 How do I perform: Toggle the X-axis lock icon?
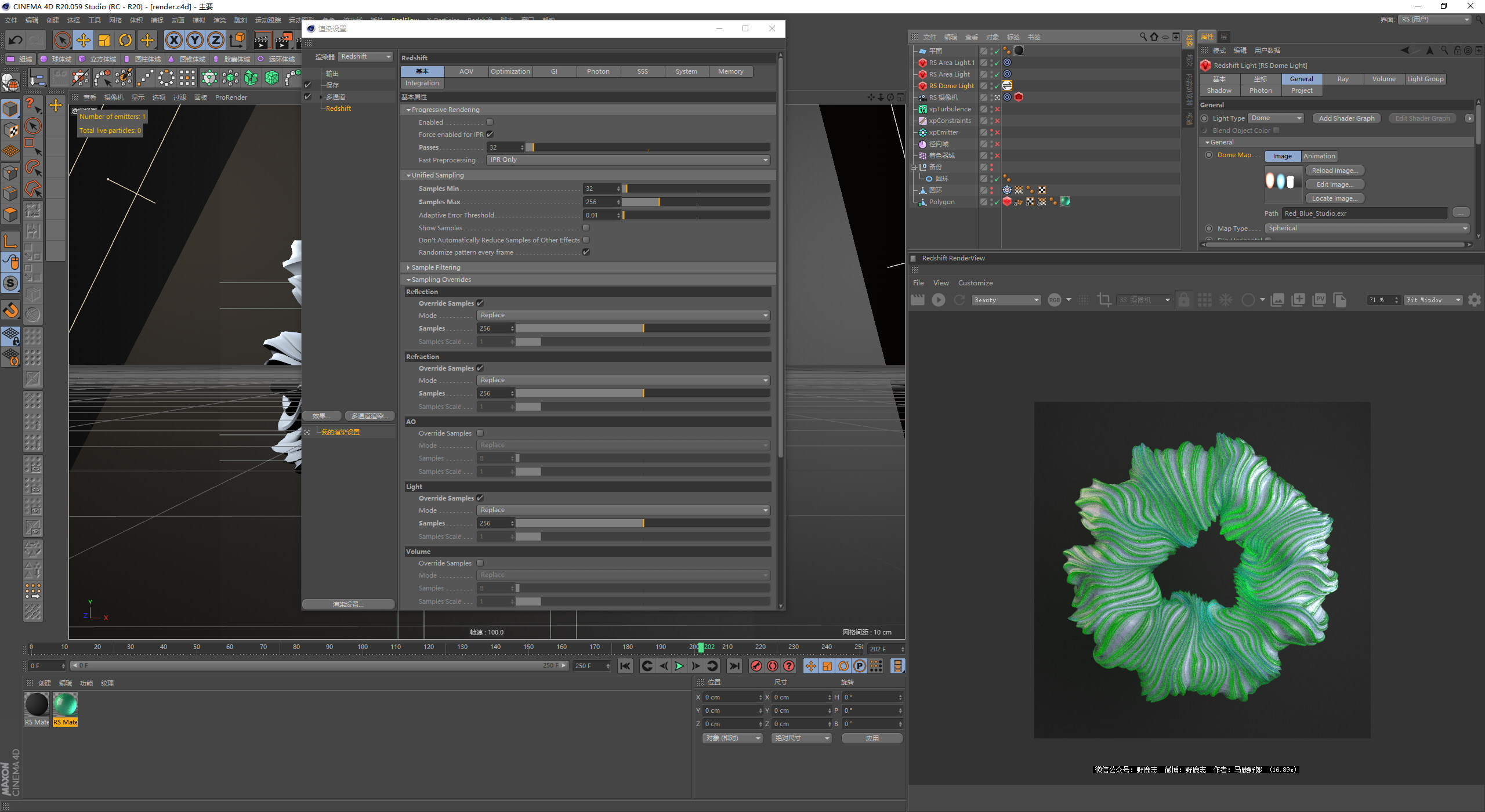(x=173, y=40)
